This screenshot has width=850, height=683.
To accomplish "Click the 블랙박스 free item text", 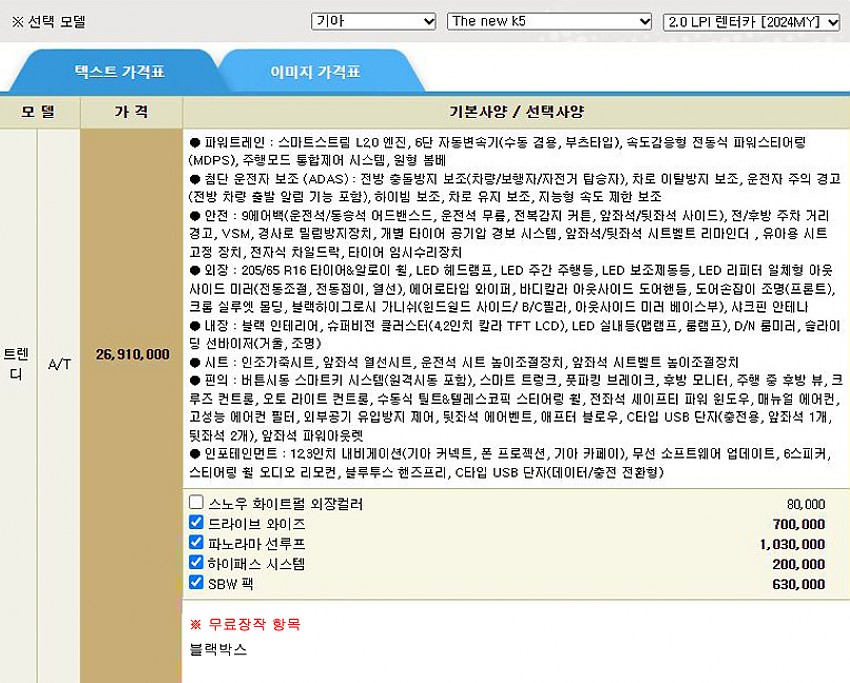I will coord(215,649).
